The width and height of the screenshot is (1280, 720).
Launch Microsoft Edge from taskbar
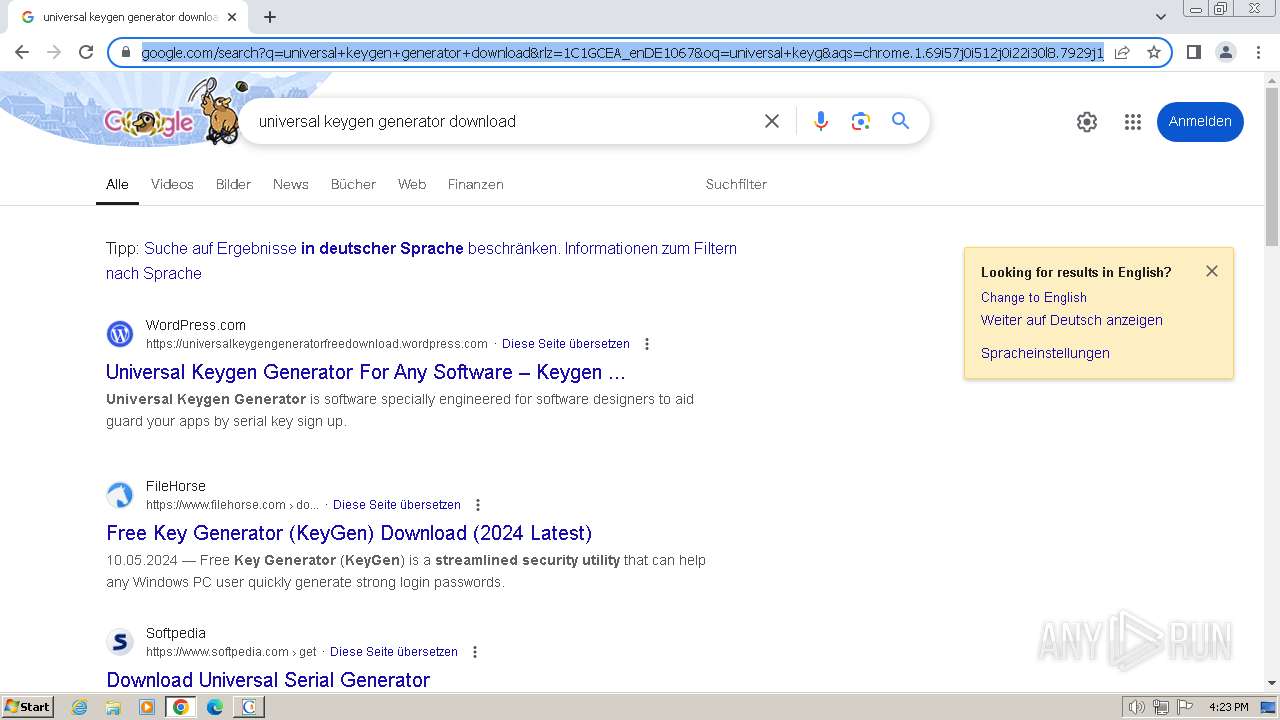215,707
